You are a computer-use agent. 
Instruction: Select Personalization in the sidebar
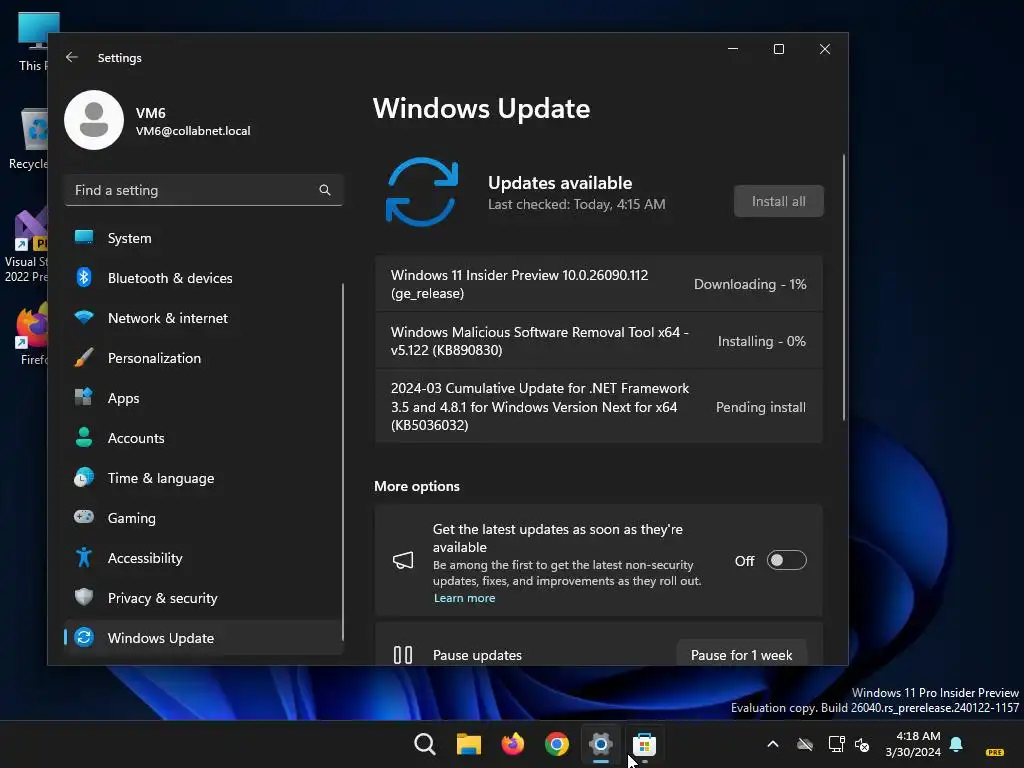tap(204, 358)
